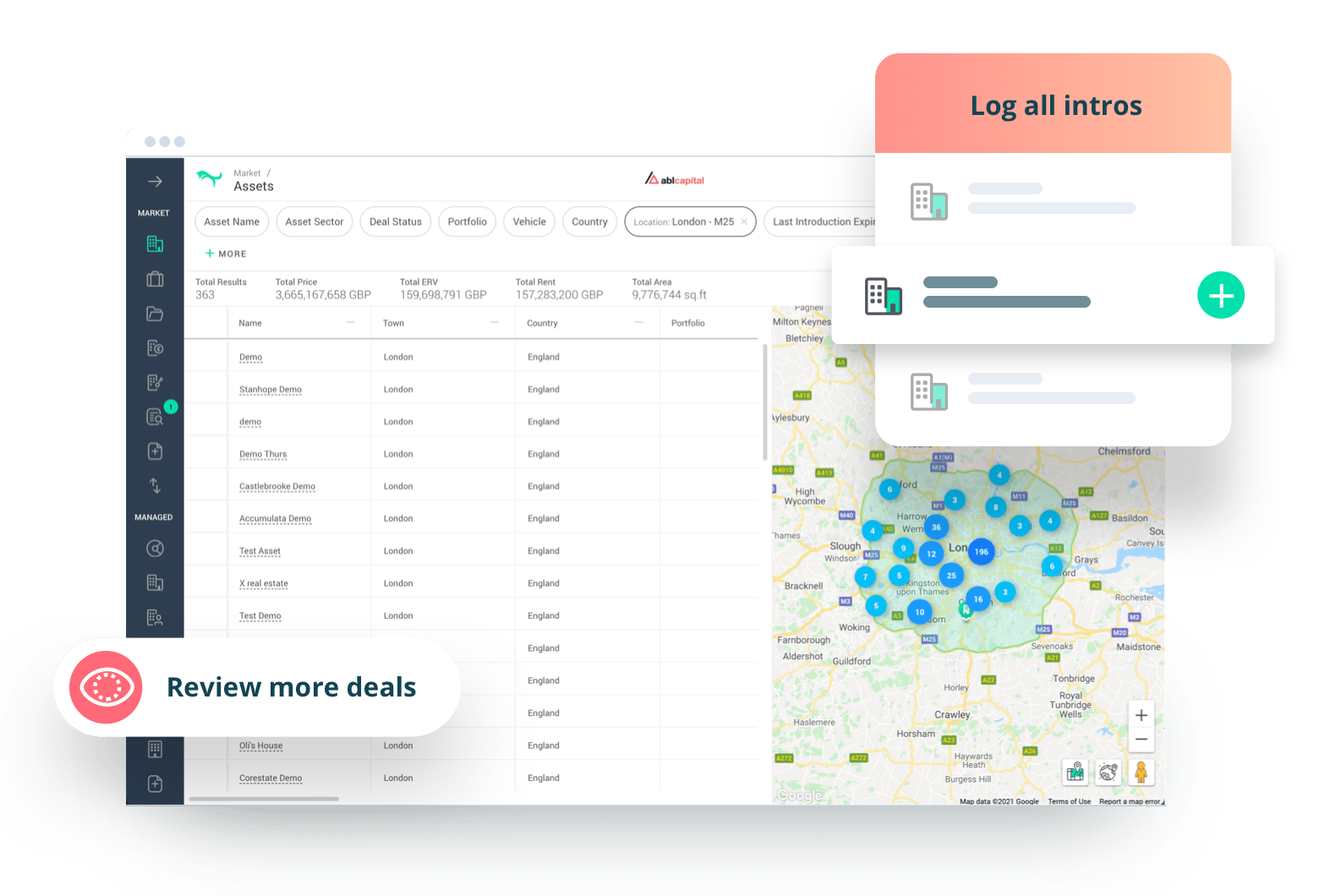The height and width of the screenshot is (896, 1336).
Task: Open the folder icon in sidebar
Action: [x=155, y=314]
